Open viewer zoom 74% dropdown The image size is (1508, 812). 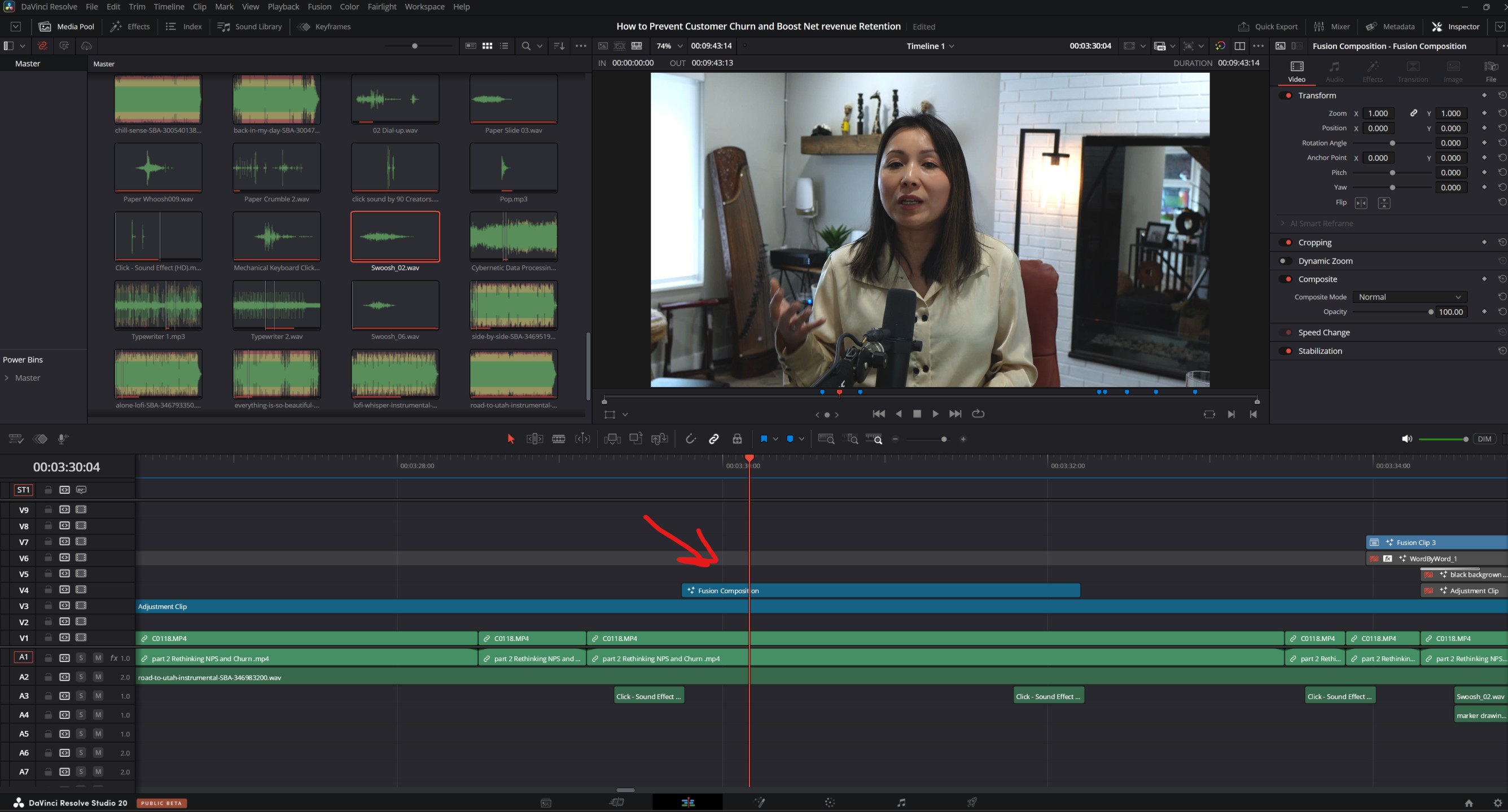point(669,46)
